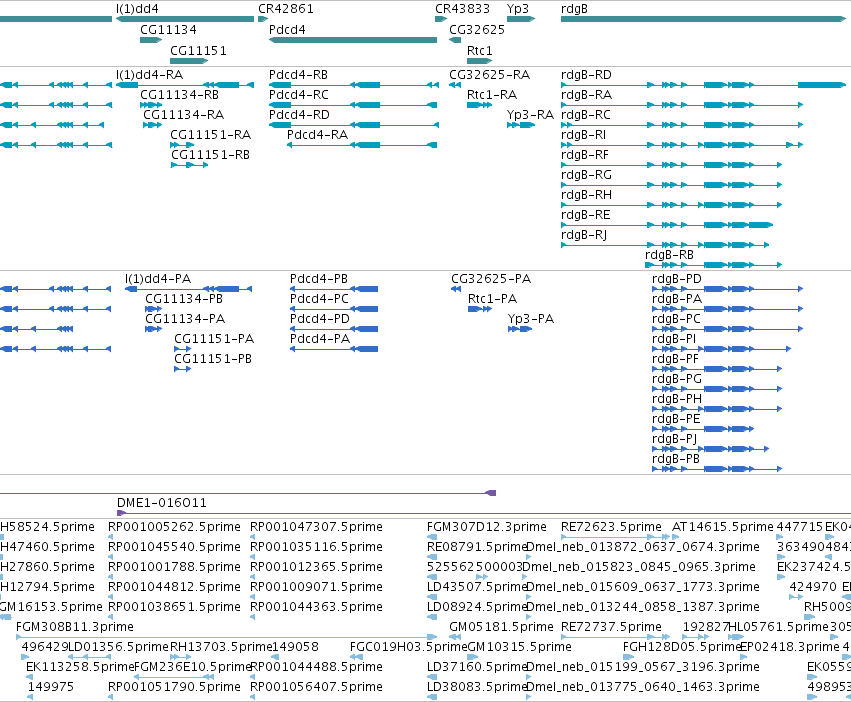Click EST GM05181.5prime
Viewport: 851px width, 702px height.
point(501,627)
